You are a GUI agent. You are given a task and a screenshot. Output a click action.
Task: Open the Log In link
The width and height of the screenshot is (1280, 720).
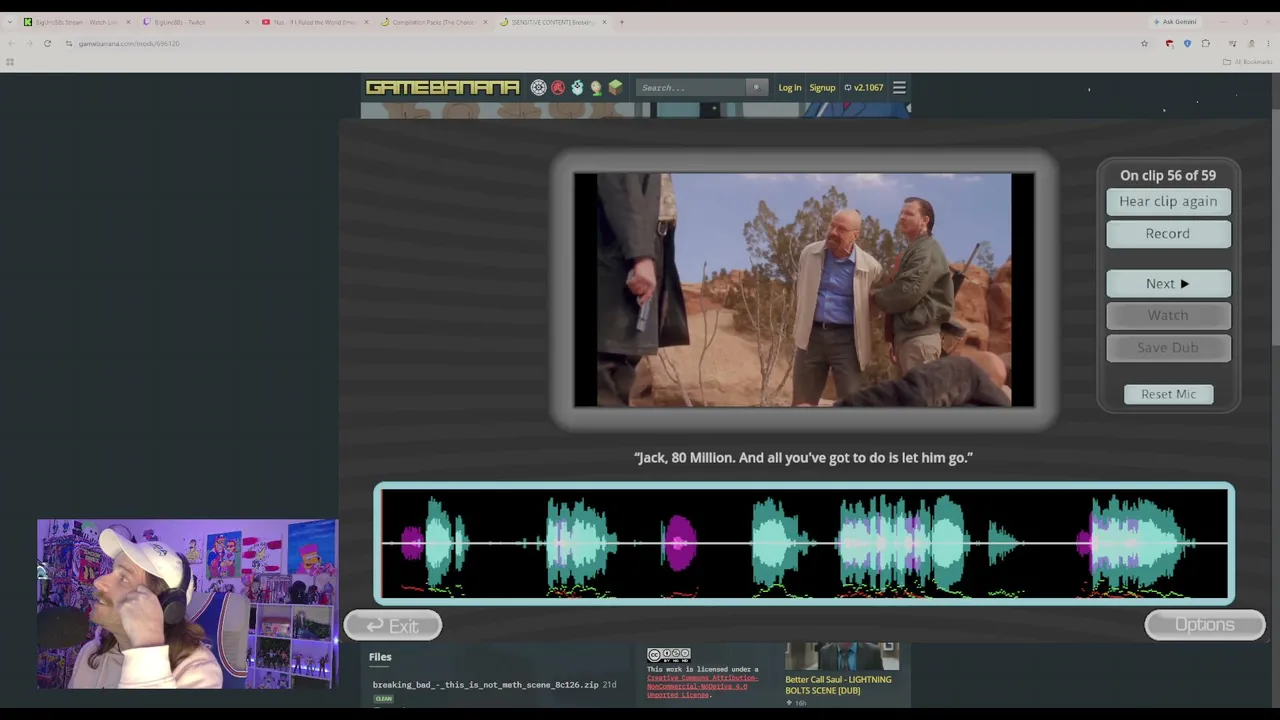[790, 88]
